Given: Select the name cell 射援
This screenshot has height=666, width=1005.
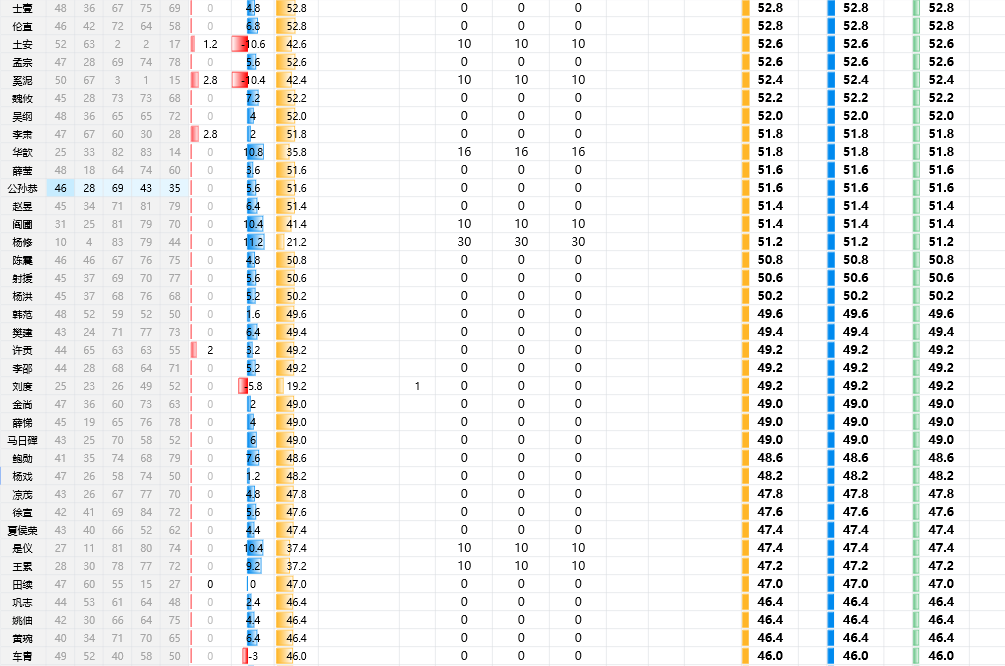Looking at the screenshot, I should pos(22,278).
